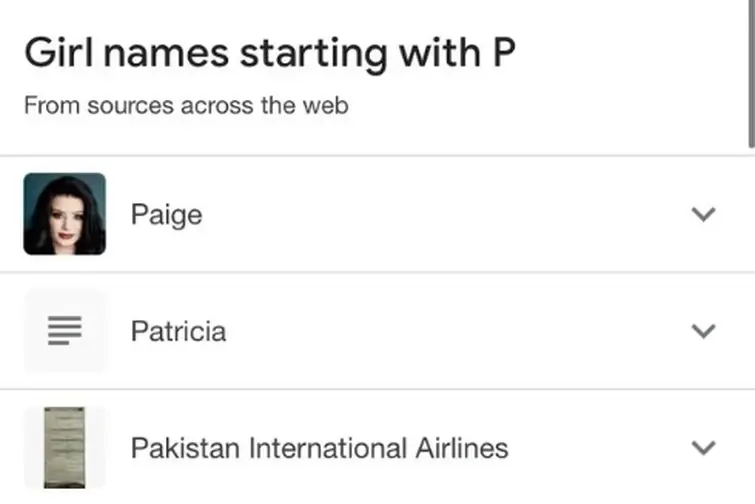Click the letter 'P' ending the heading

click(503, 53)
